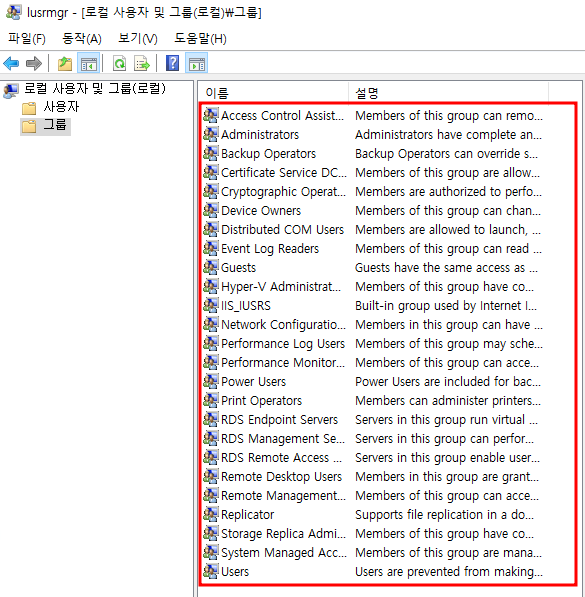Click description 'Members are allowed to launch, ...'
The image size is (585, 597).
[448, 229]
